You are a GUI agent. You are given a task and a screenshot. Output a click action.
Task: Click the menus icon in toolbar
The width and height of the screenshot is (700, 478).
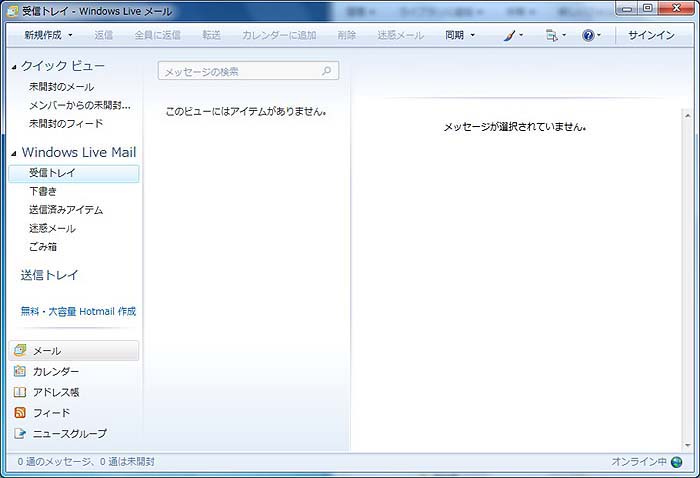click(x=551, y=35)
